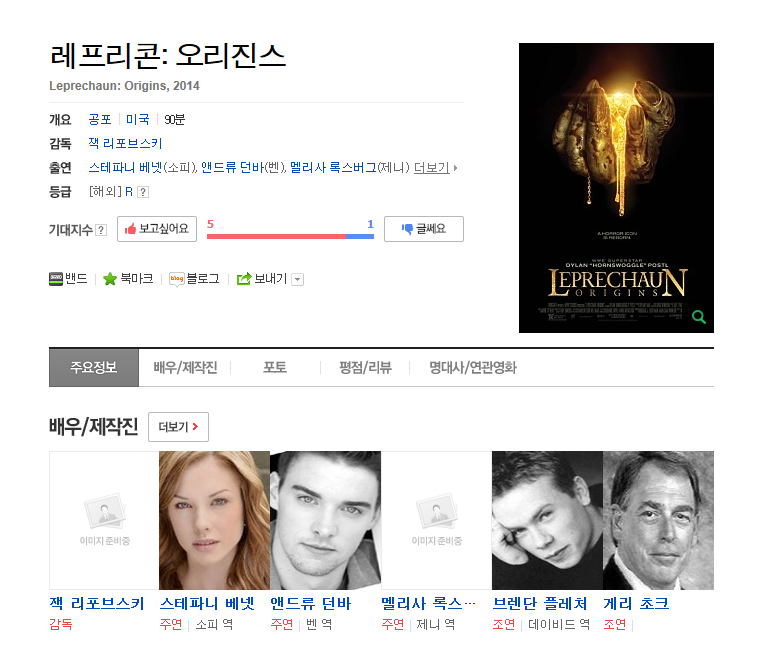Share to blog via 블로그 icon

pyautogui.click(x=176, y=279)
